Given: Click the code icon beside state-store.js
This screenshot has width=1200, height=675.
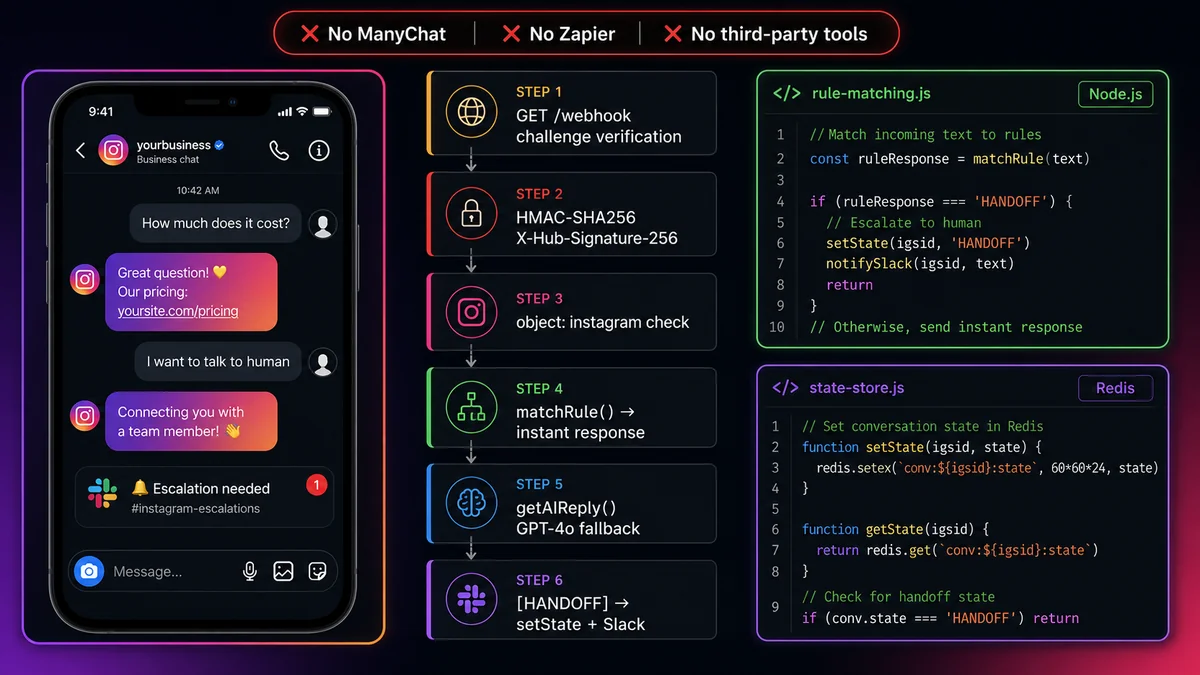Looking at the screenshot, I should click(785, 388).
